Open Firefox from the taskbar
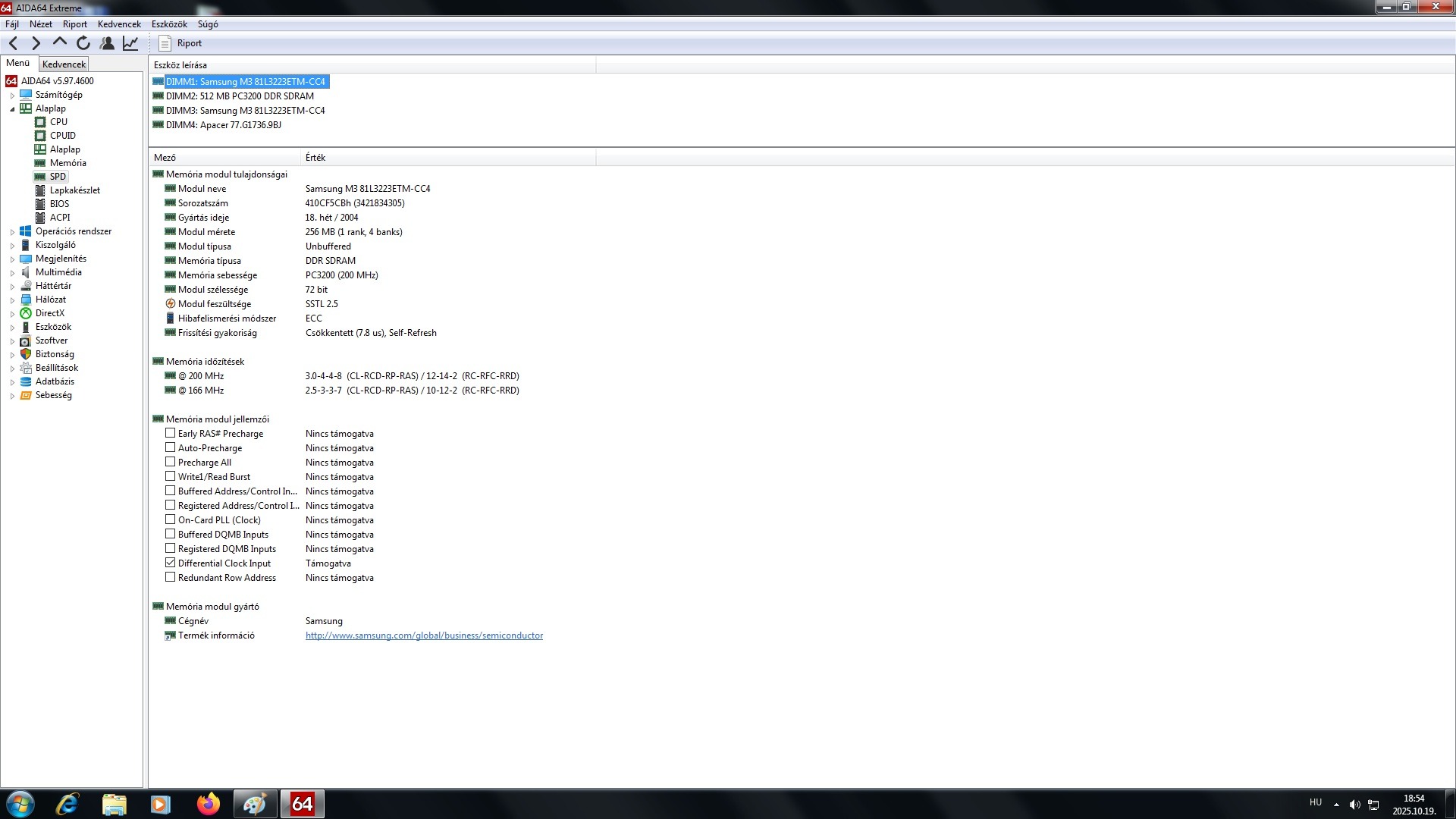1456x819 pixels. click(x=208, y=804)
